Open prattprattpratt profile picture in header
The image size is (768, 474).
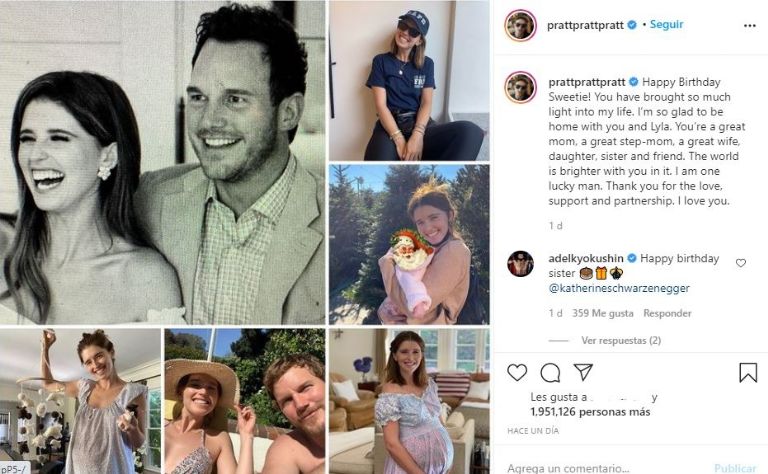[x=520, y=26]
